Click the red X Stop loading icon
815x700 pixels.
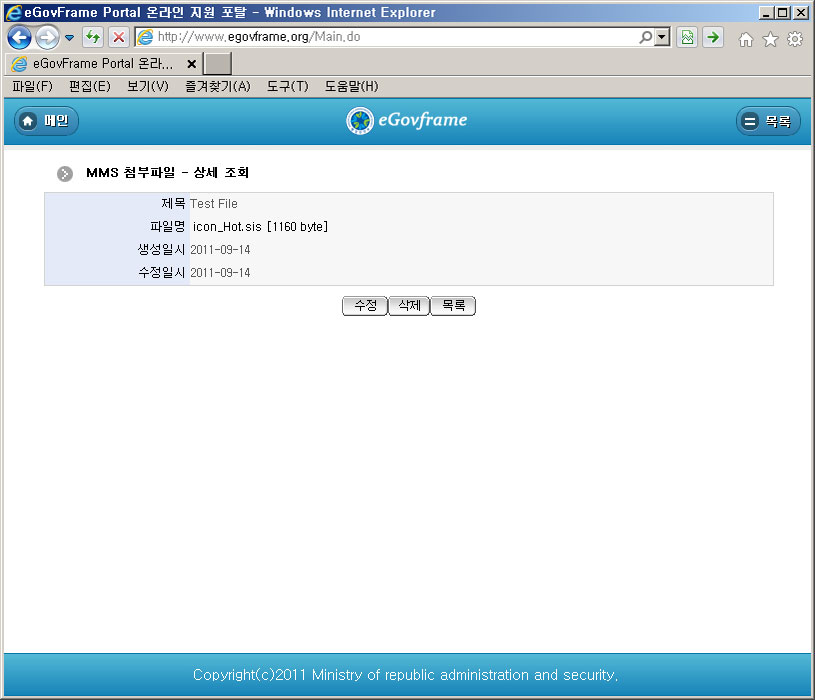click(x=118, y=38)
